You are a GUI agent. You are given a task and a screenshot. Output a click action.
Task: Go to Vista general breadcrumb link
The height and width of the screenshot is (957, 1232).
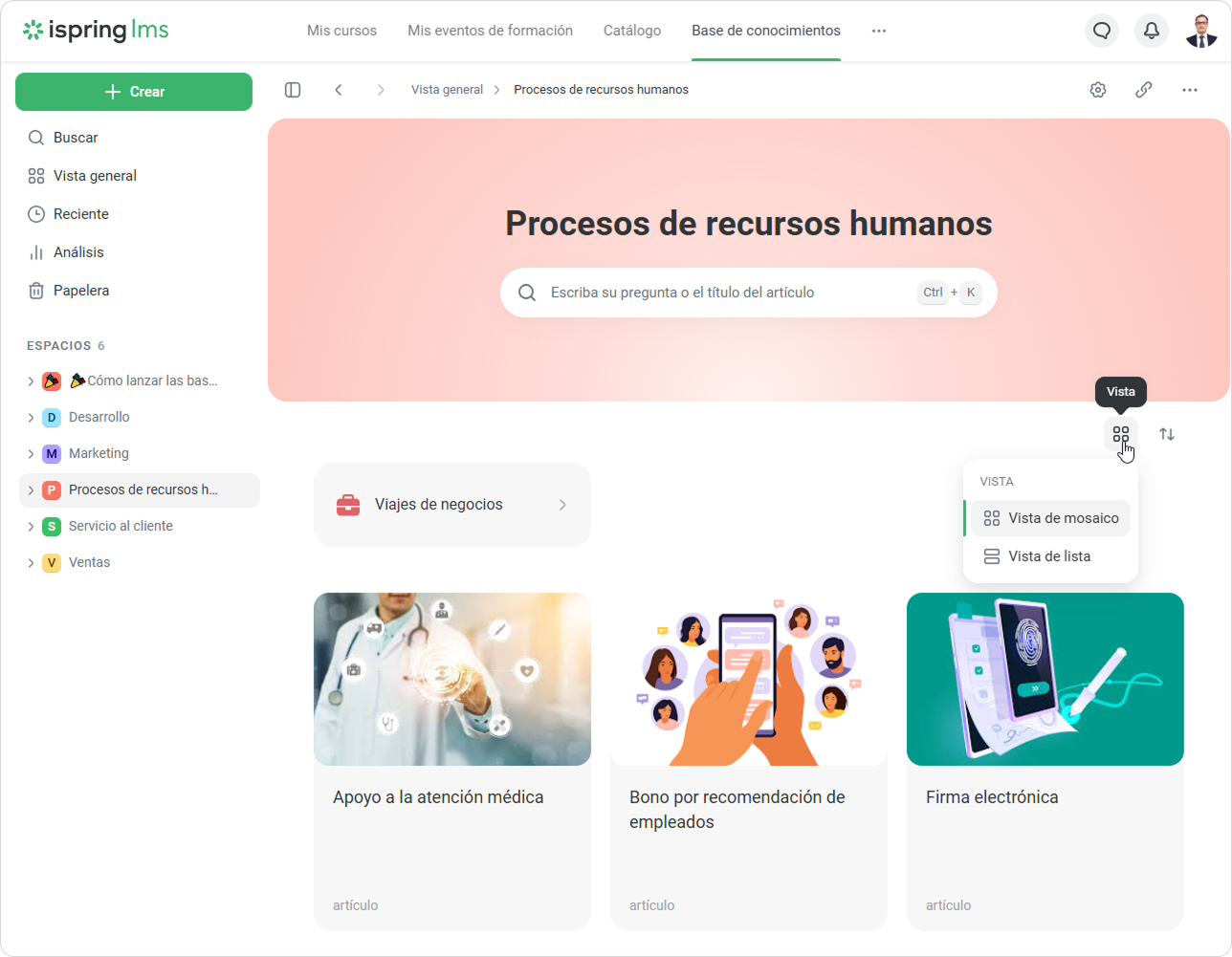coord(447,90)
